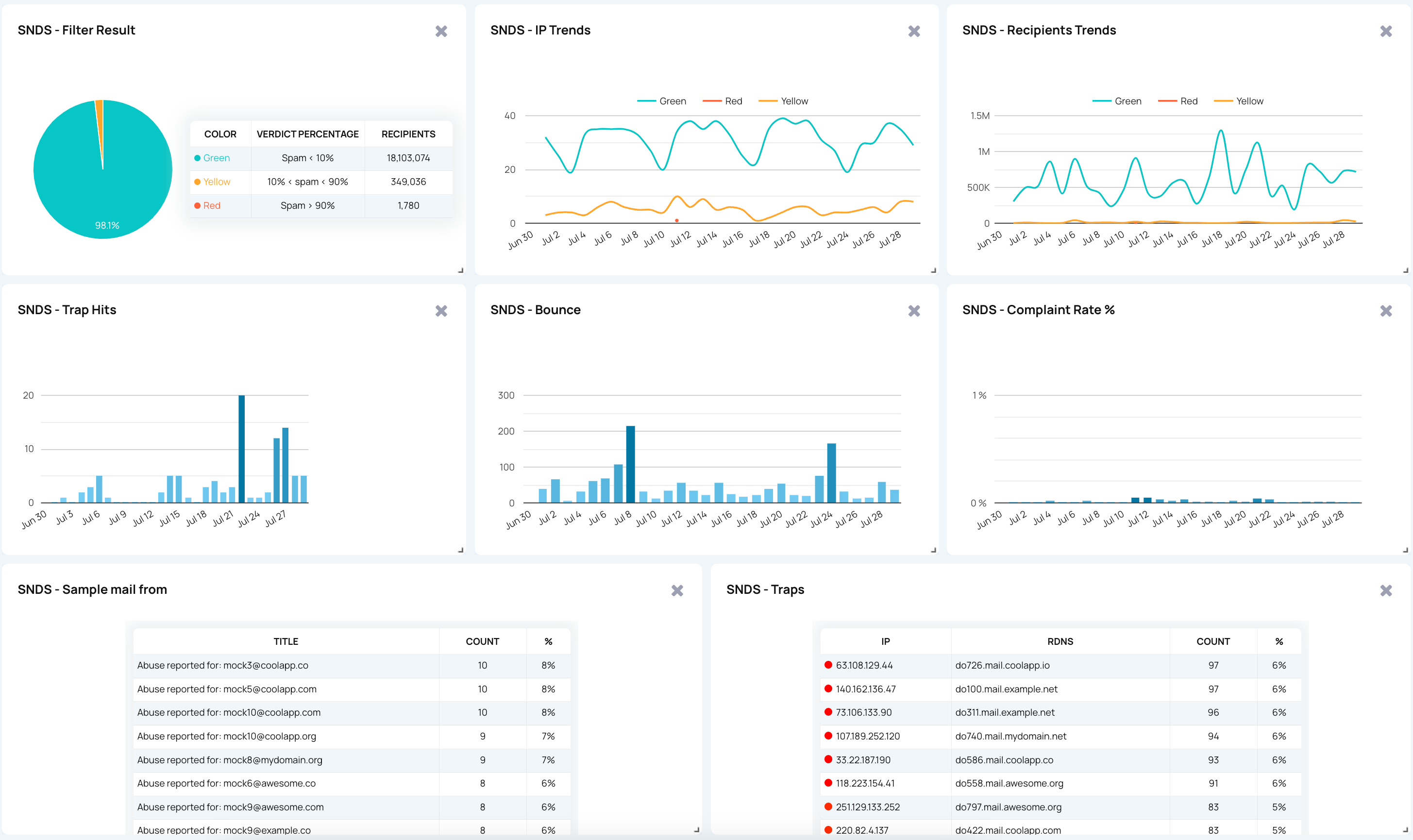Select row 'Abuse reported for: mock5@coolapp.com'
The width and height of the screenshot is (1413, 840).
352,689
